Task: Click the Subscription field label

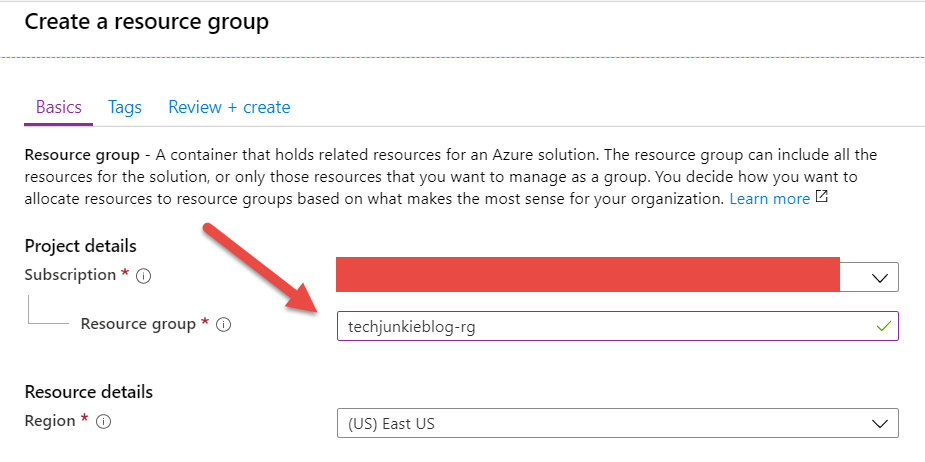Action: pos(70,274)
